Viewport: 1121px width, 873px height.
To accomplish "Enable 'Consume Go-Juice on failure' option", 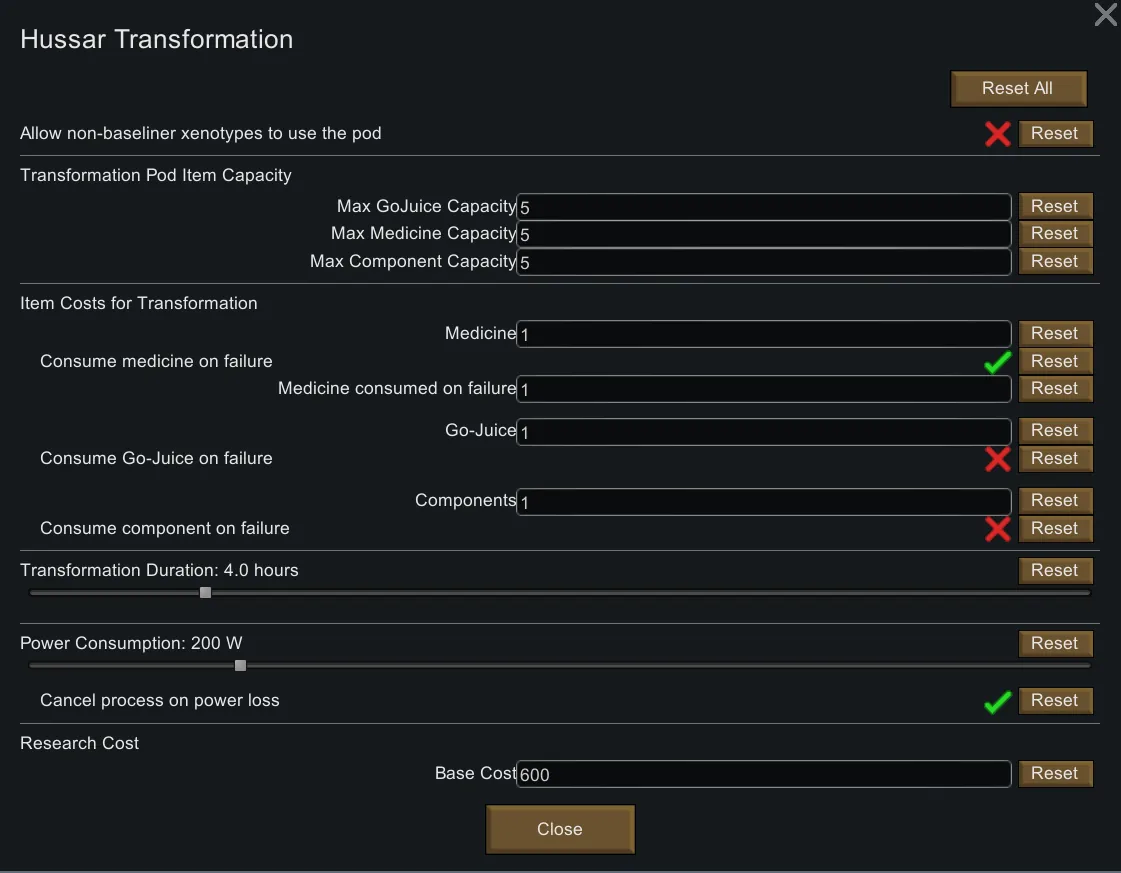I will pos(997,459).
